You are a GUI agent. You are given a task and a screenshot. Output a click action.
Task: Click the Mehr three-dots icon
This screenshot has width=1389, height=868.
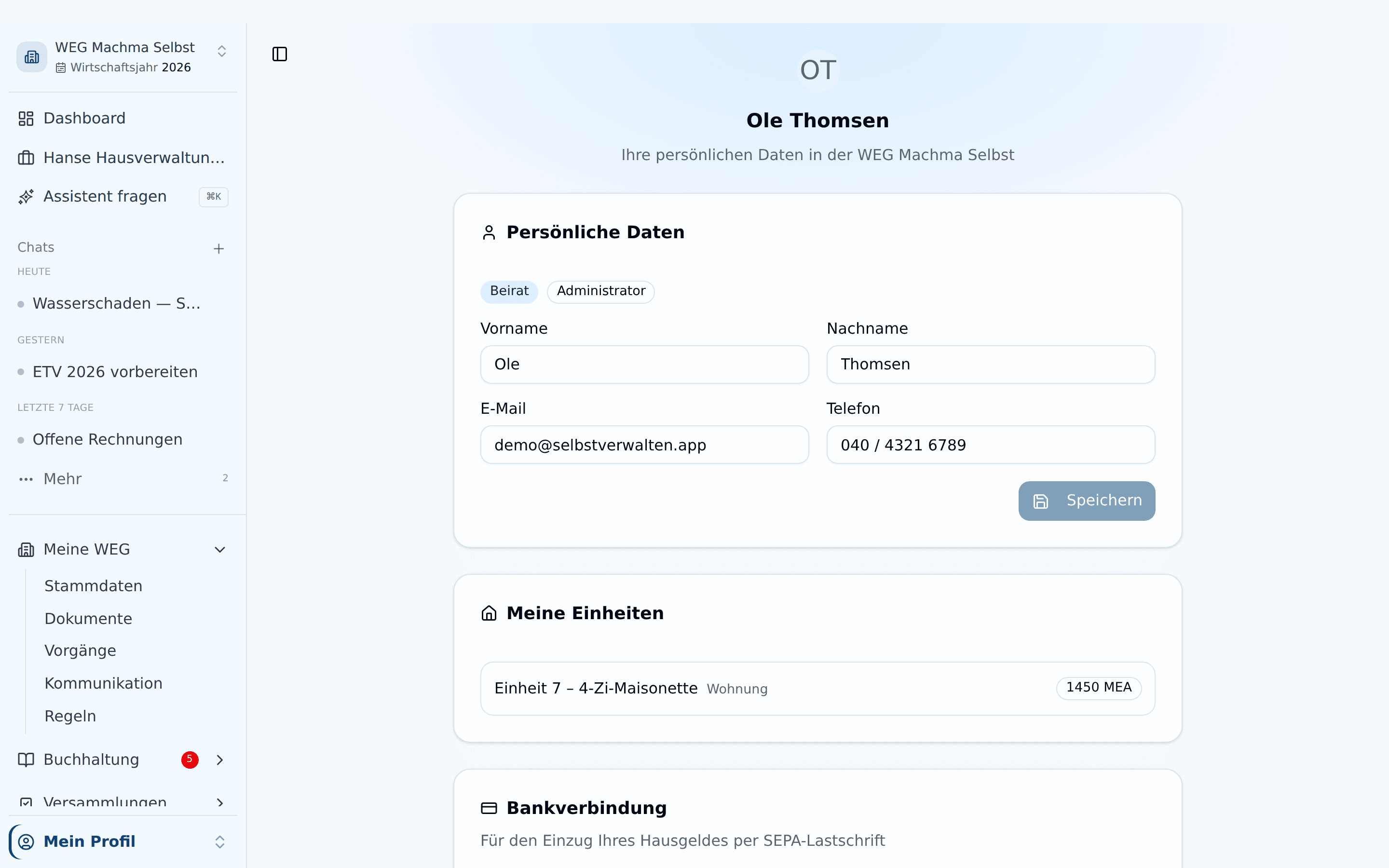pos(26,479)
